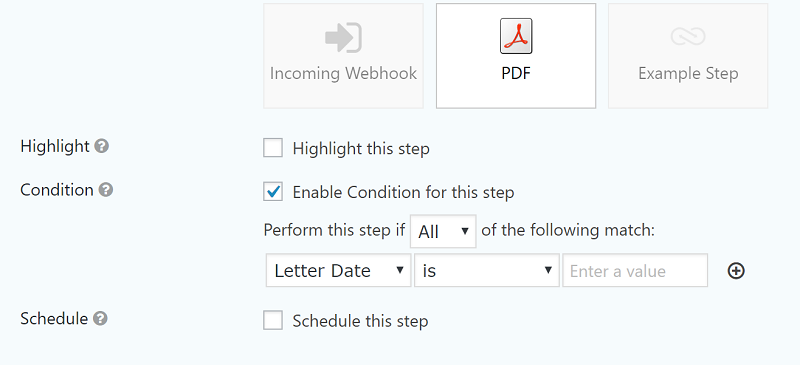Screen dimensions: 800x365
Task: Choose the PDF step type label
Action: 516,74
